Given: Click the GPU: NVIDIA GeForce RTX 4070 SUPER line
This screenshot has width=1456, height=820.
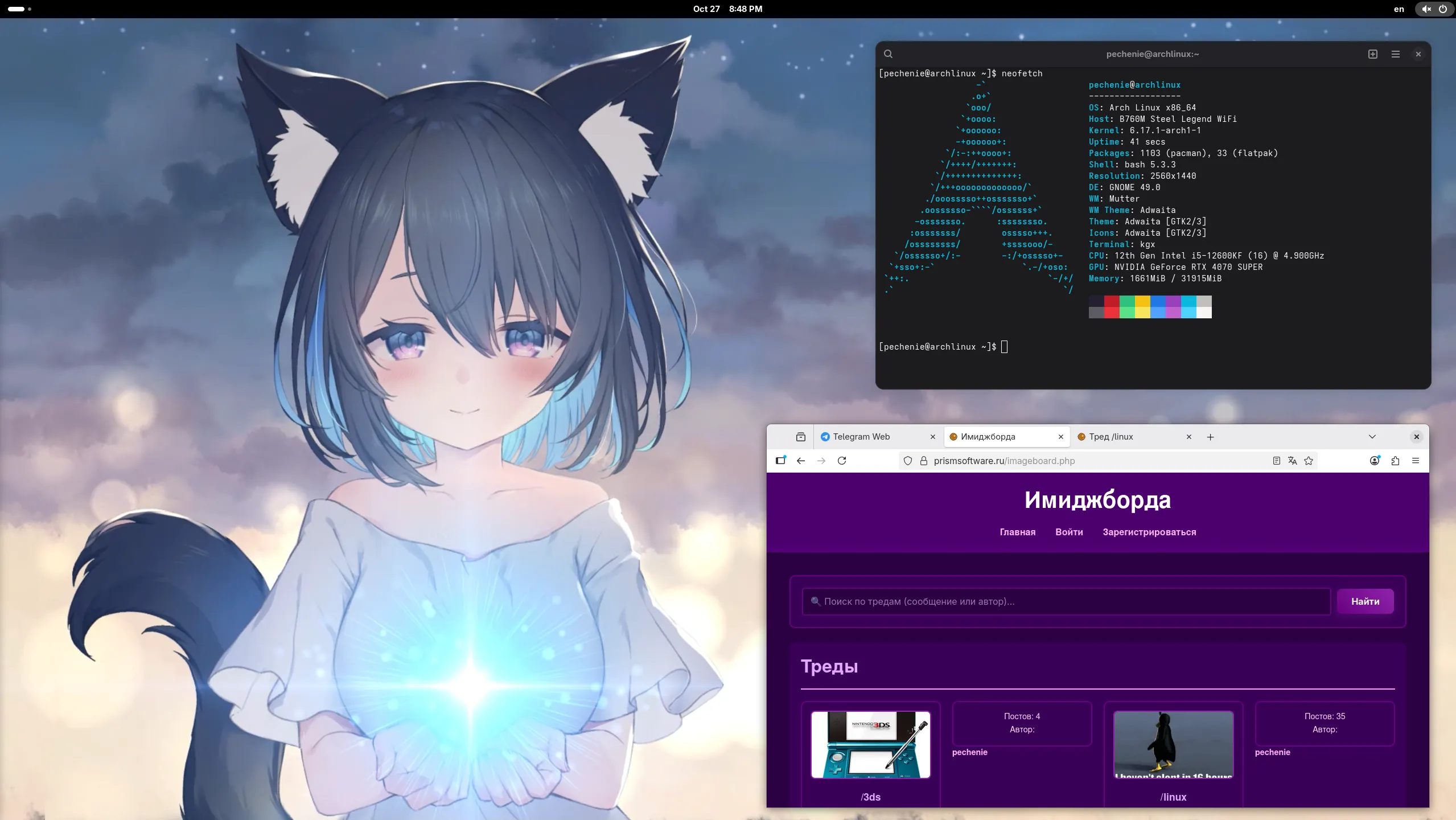Looking at the screenshot, I should coord(1176,267).
